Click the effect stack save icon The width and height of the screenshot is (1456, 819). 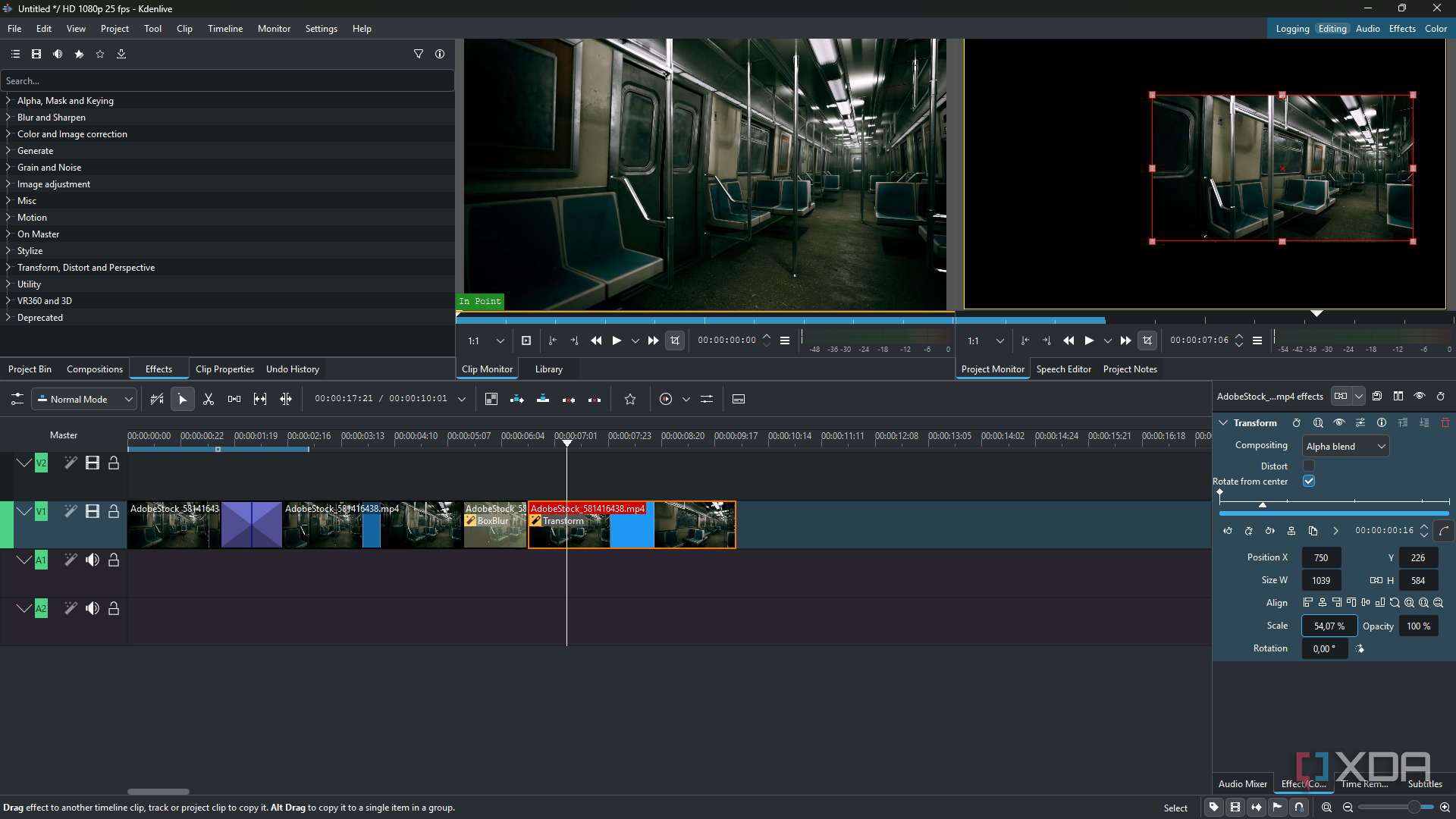(1377, 396)
